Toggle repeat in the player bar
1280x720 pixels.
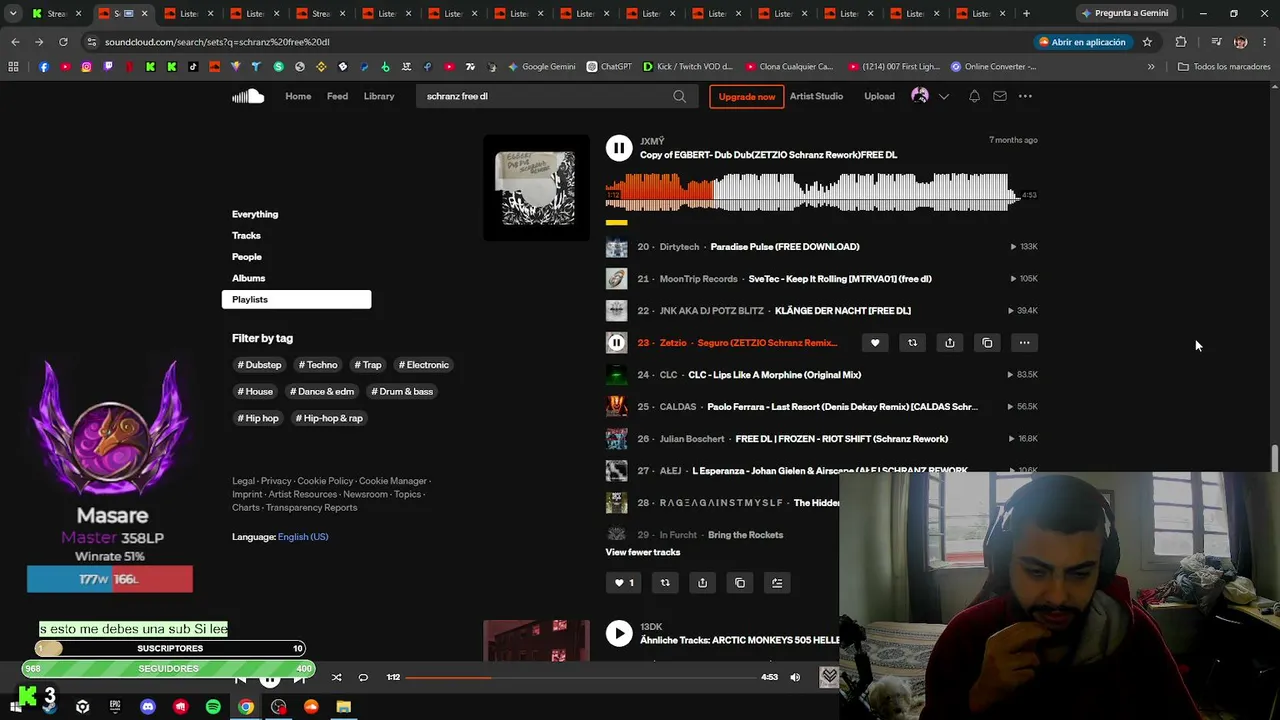click(x=363, y=677)
